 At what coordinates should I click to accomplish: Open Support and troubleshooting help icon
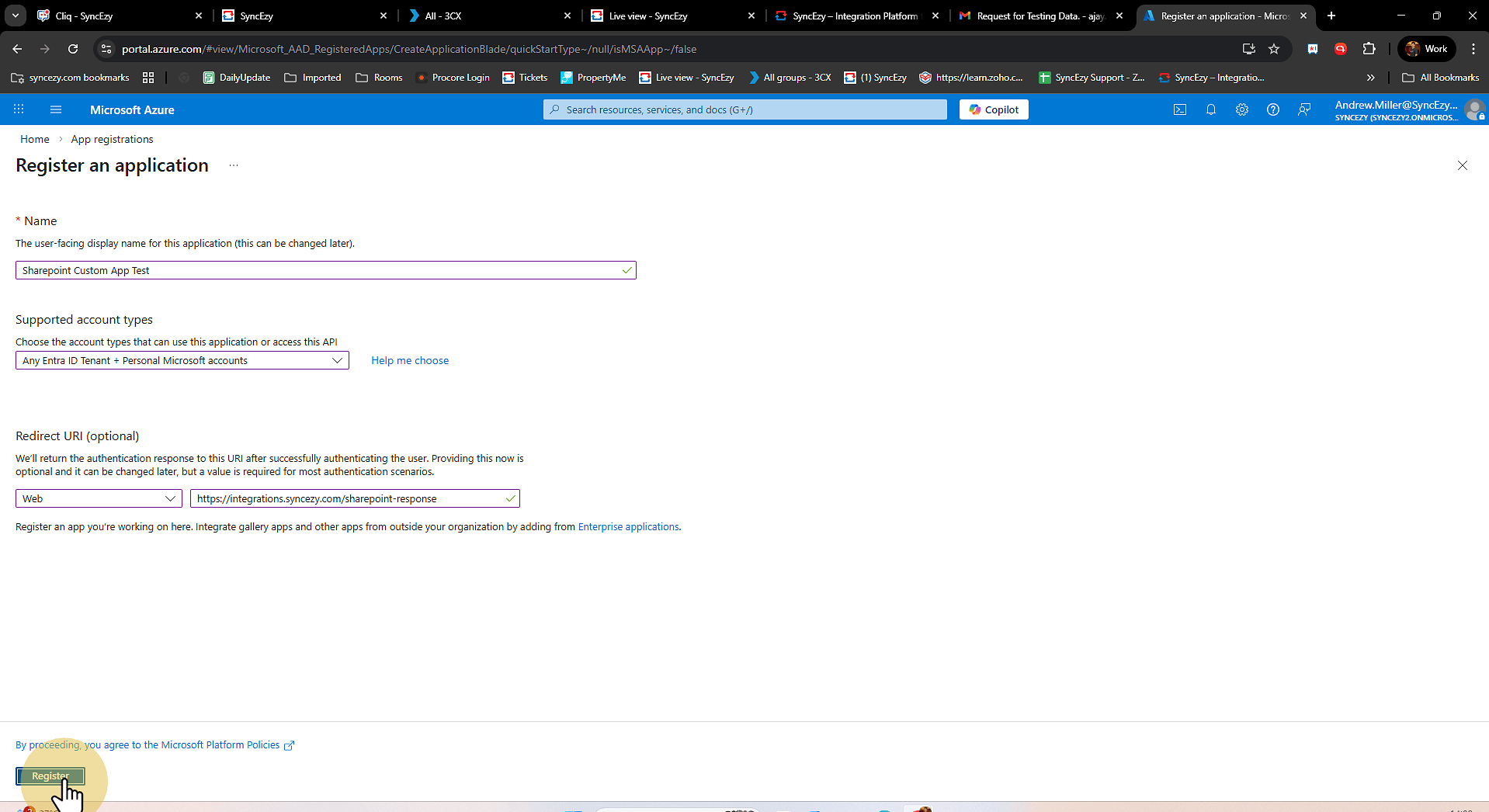(1272, 109)
